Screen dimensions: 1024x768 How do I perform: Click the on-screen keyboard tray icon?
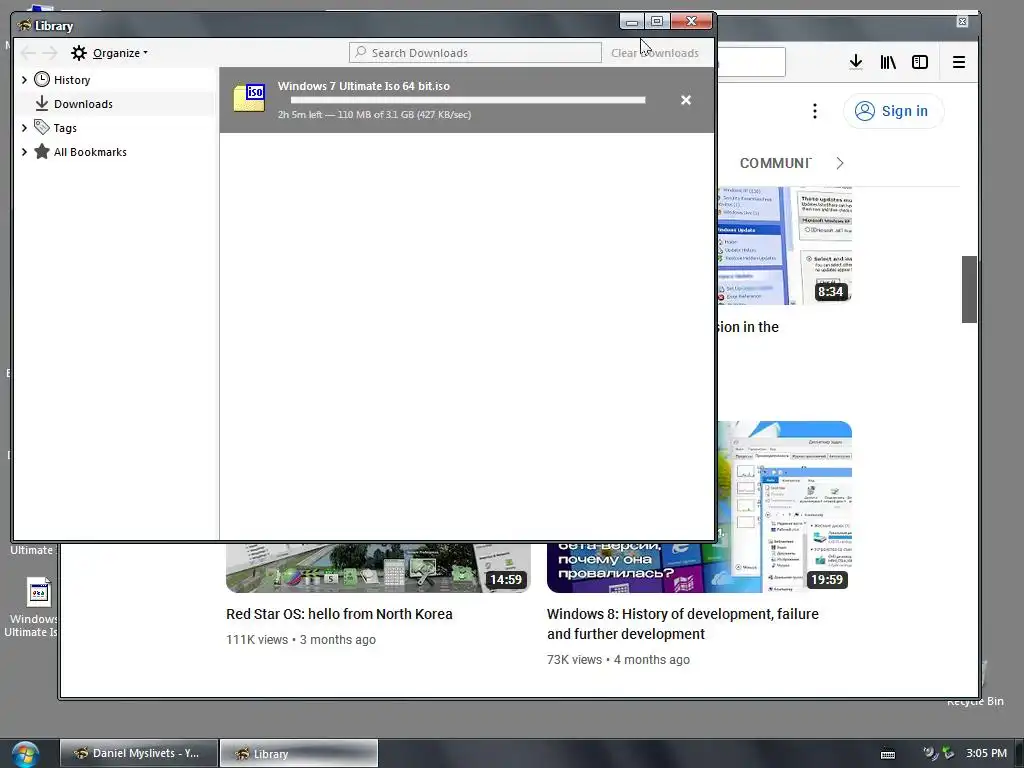tap(888, 754)
